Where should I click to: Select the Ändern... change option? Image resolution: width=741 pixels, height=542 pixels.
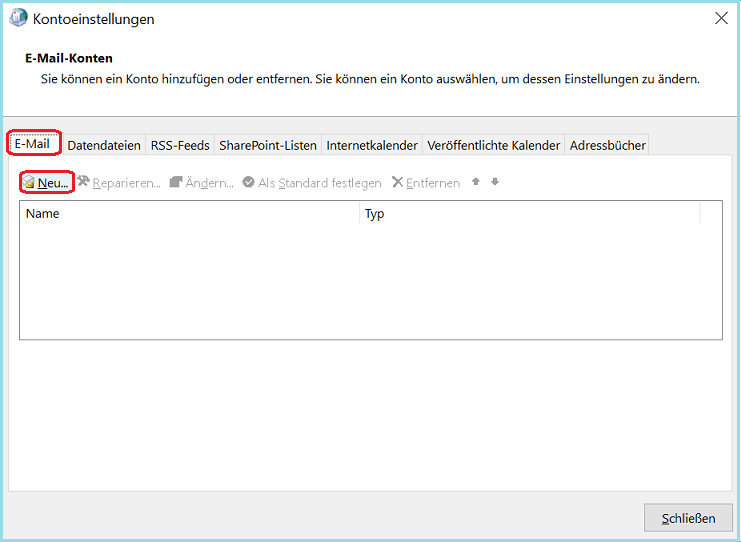click(x=202, y=183)
